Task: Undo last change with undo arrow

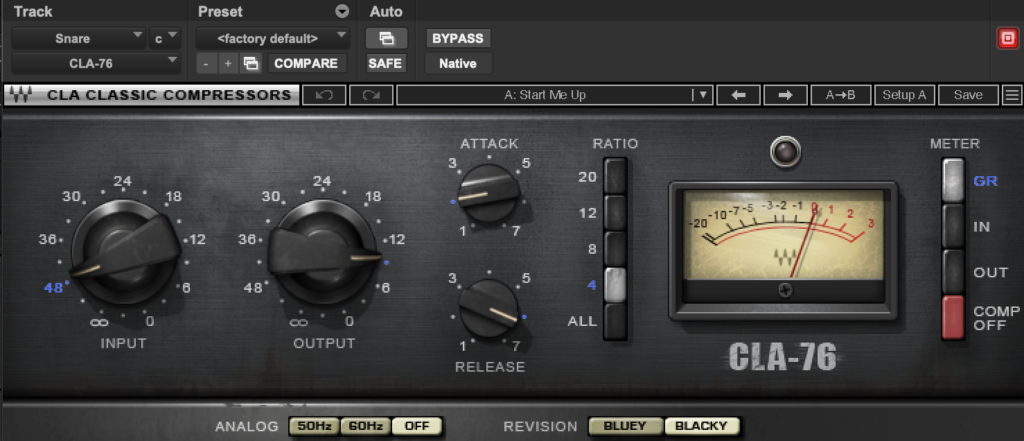Action: pos(324,95)
